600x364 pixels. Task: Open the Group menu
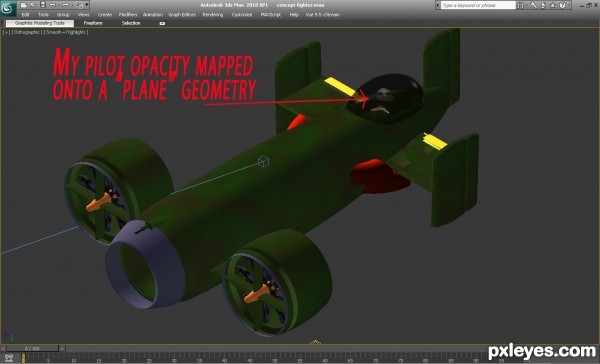pyautogui.click(x=63, y=15)
